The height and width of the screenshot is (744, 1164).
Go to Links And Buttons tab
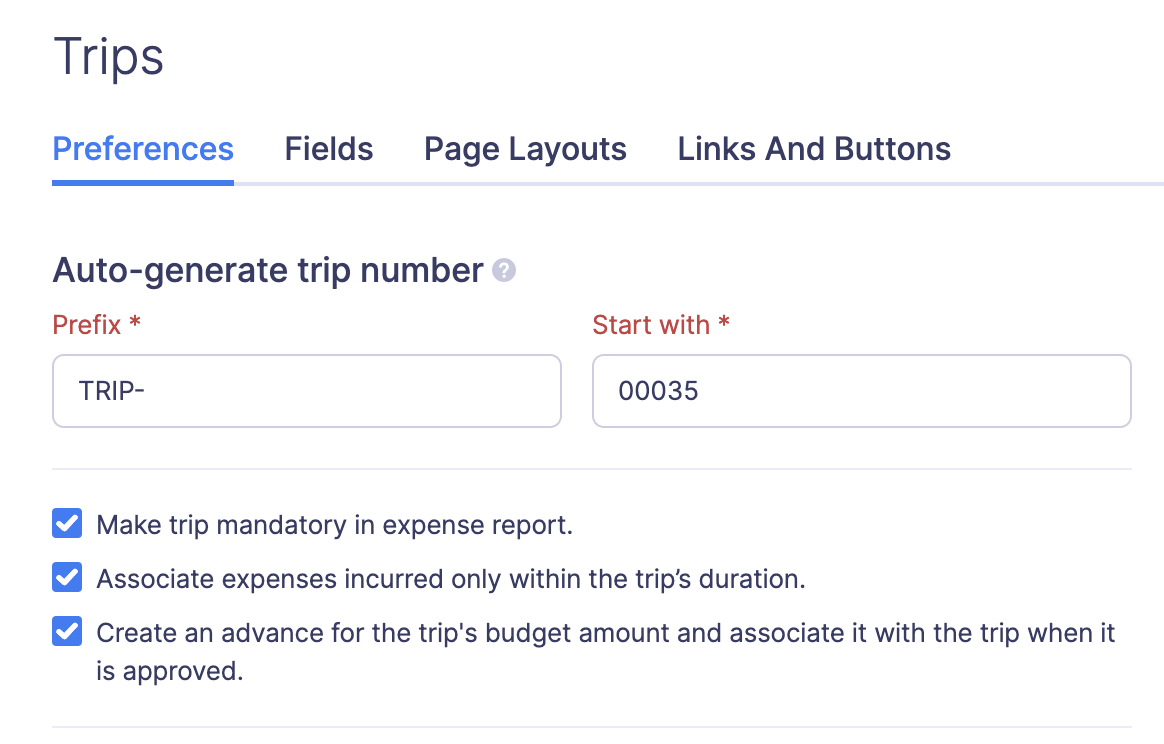point(814,150)
